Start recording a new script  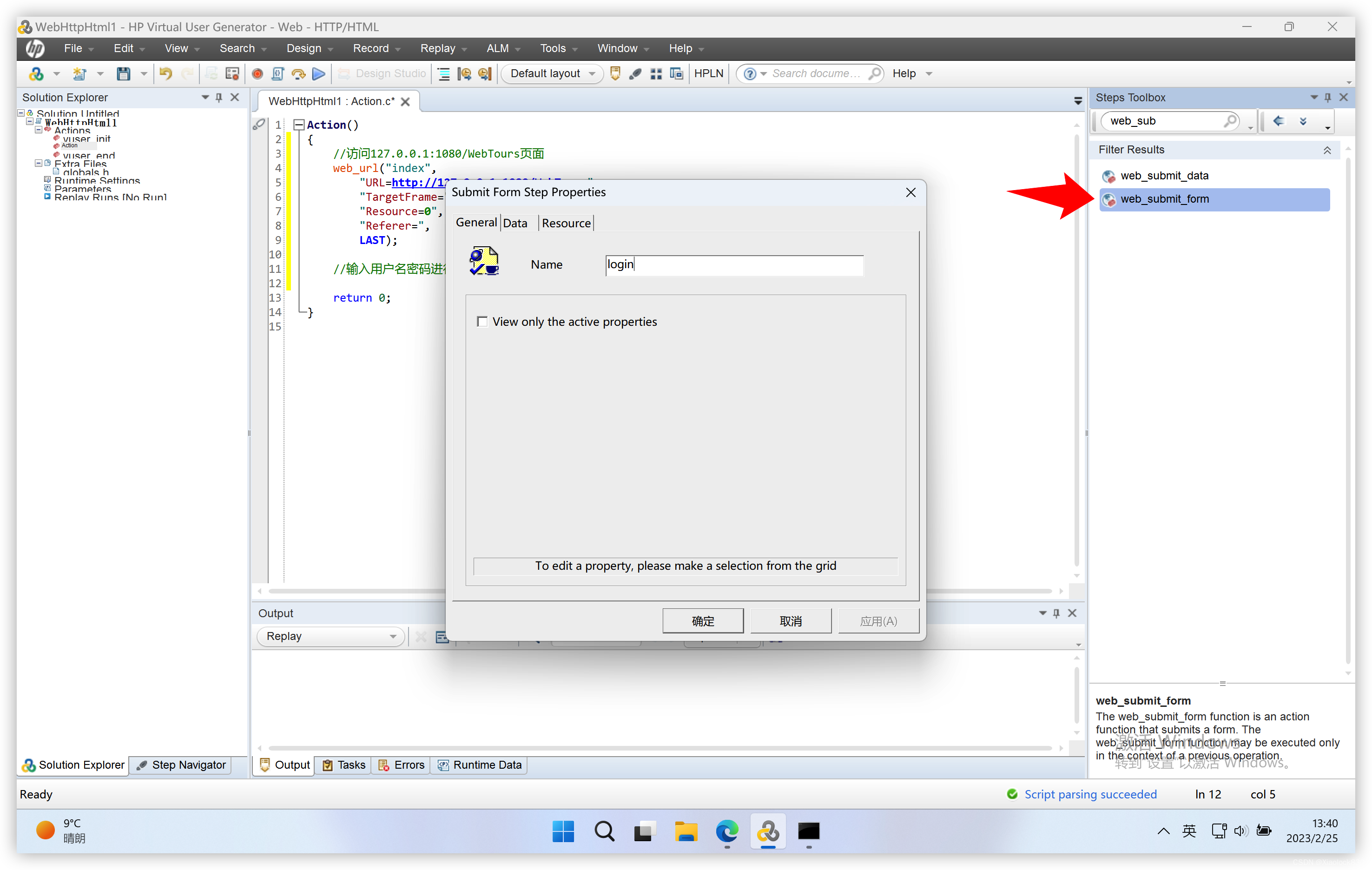coord(257,73)
